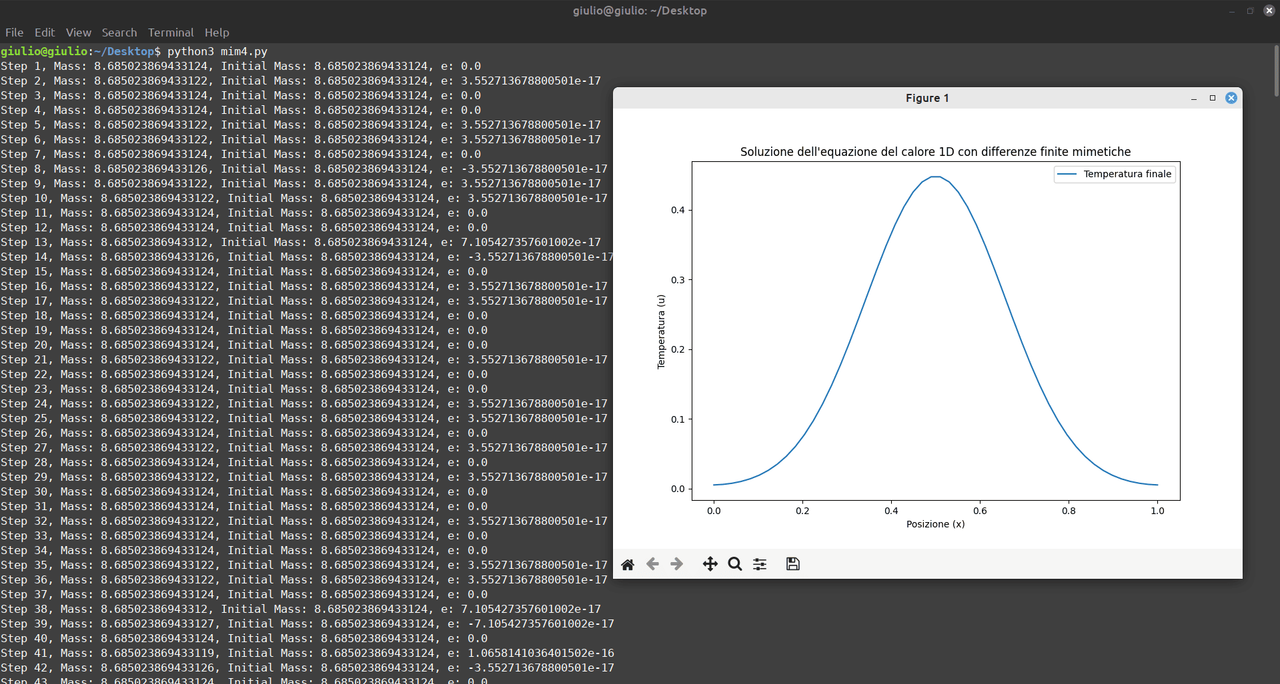Open the View menu
1280x684 pixels.
coord(78,33)
